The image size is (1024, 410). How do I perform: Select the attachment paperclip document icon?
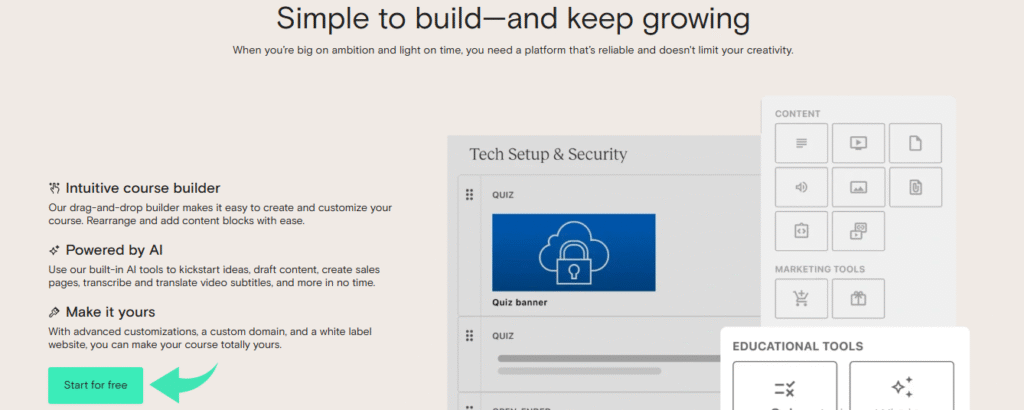[915, 187]
